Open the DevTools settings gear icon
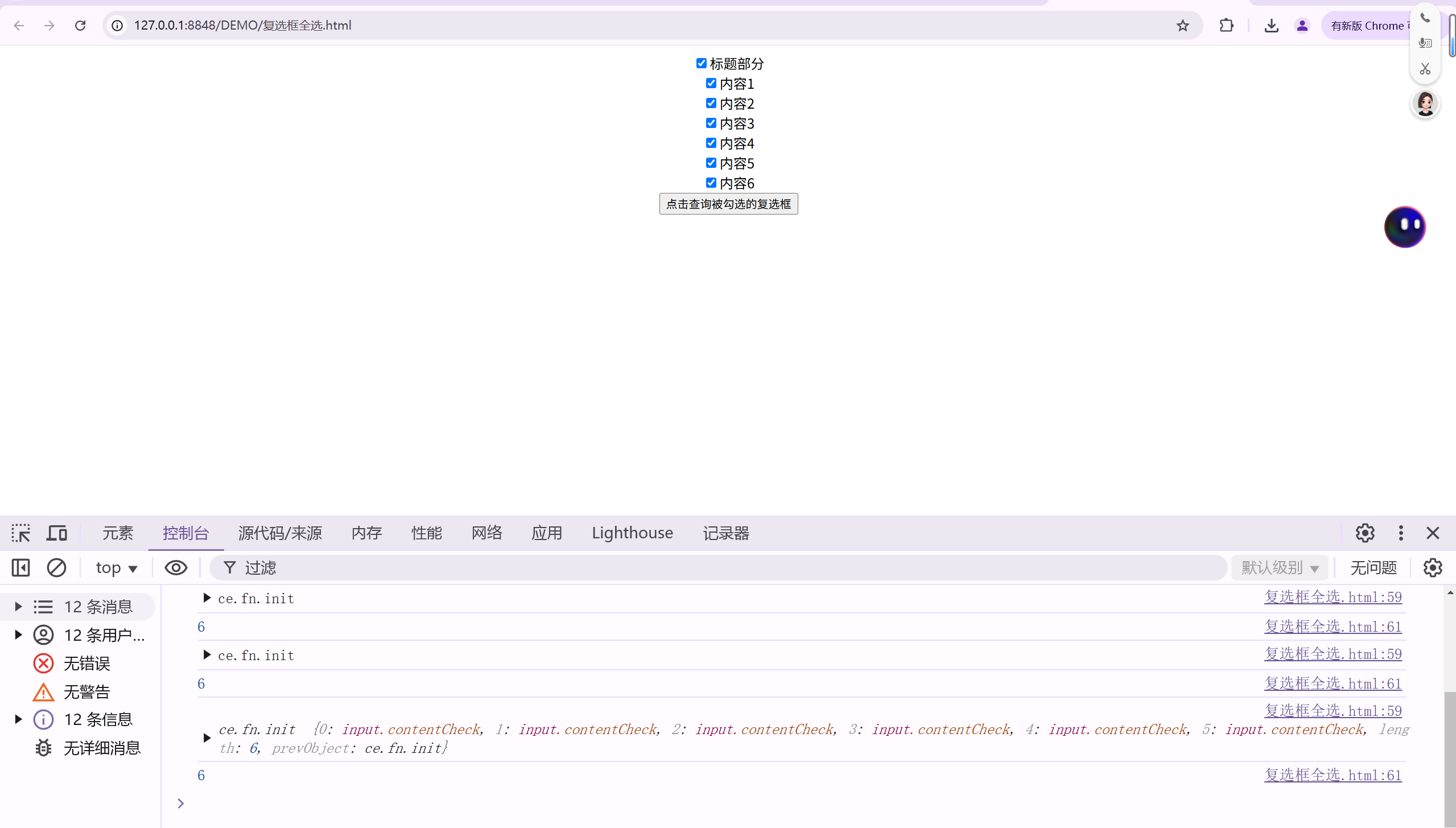Screen dimensions: 1456x828 pos(1364,533)
